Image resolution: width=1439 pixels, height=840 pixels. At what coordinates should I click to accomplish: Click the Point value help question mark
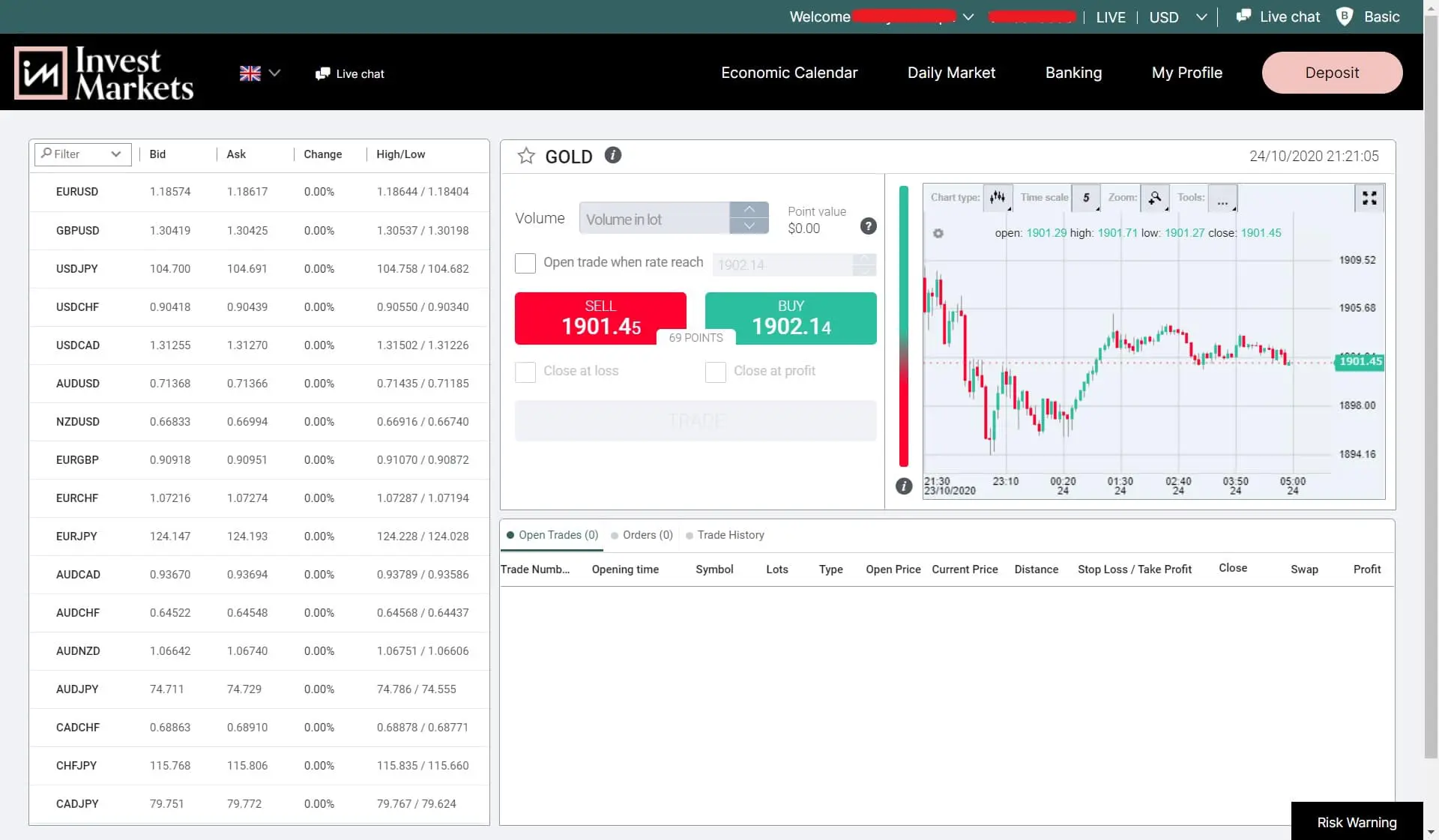tap(869, 226)
